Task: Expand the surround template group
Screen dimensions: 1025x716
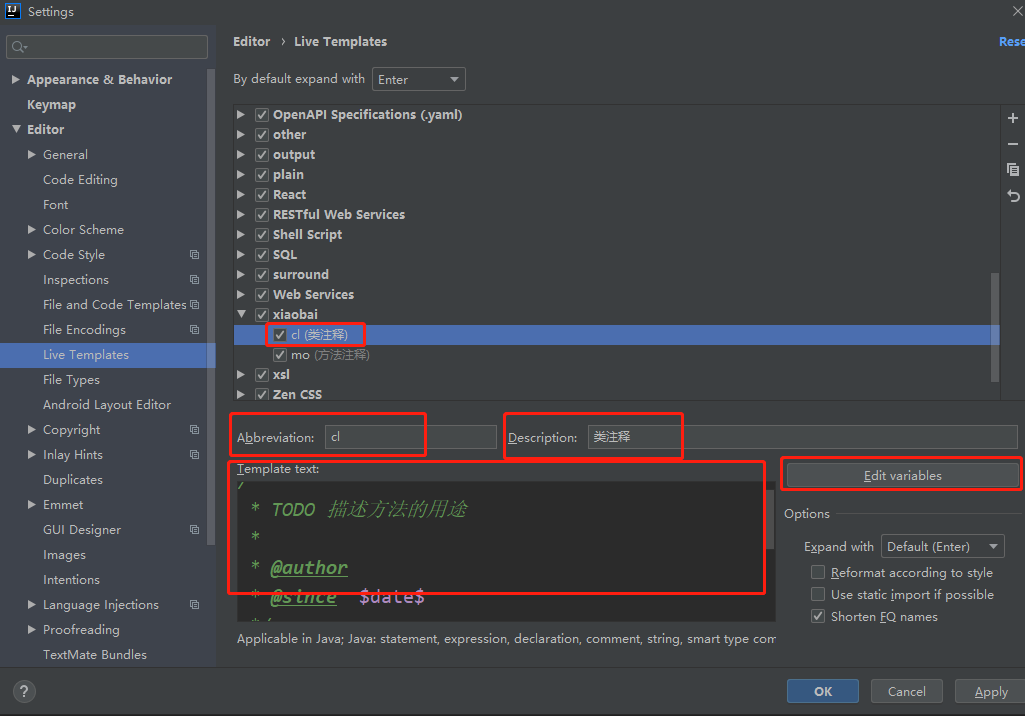Action: coord(241,275)
